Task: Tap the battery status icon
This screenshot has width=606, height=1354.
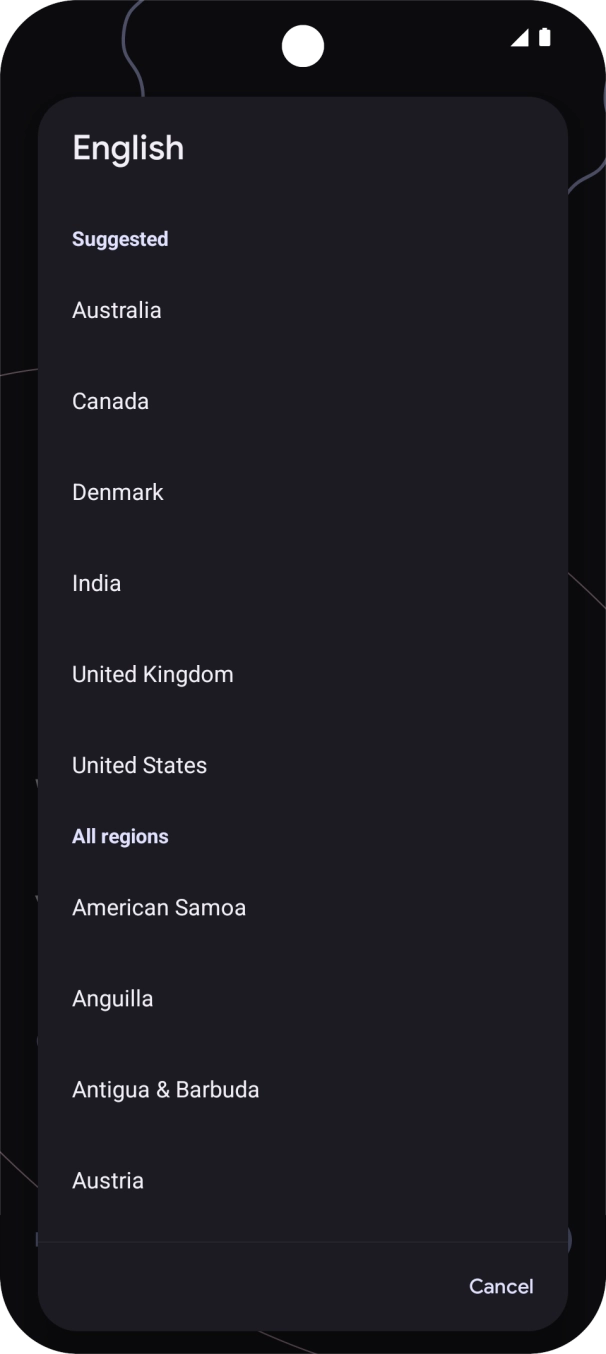Action: click(543, 37)
